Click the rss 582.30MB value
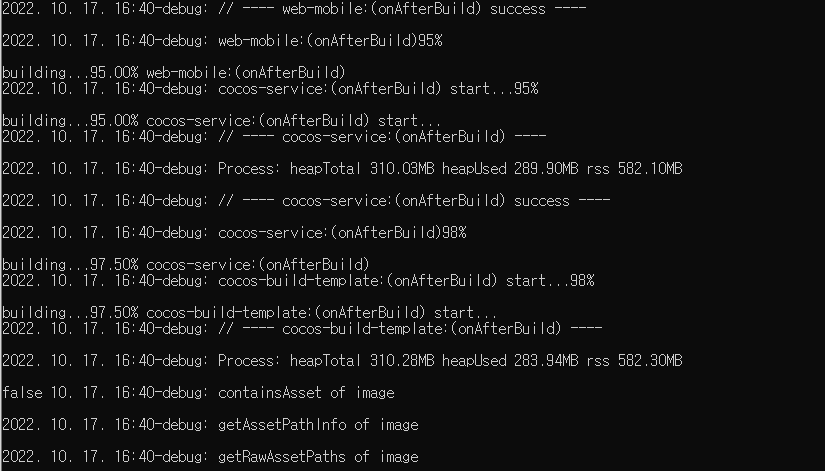 (x=650, y=360)
